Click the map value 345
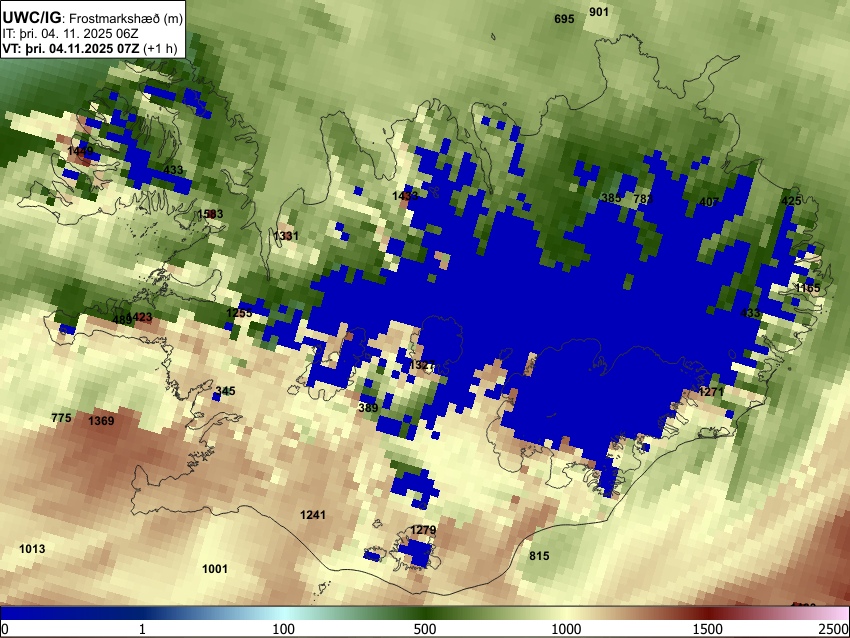Image resolution: width=850 pixels, height=638 pixels. (225, 391)
